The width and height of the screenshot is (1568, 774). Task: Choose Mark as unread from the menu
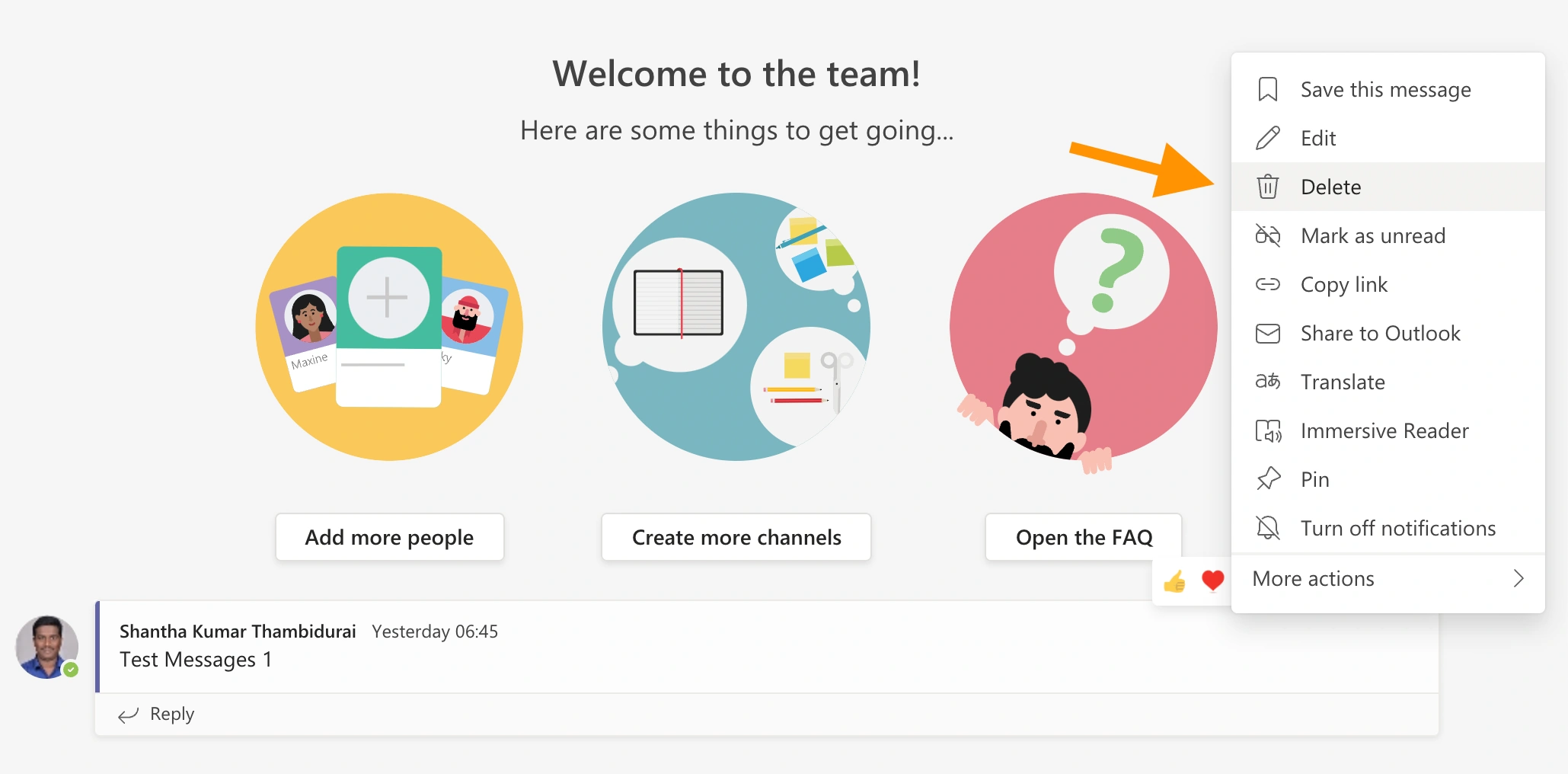pyautogui.click(x=1388, y=235)
